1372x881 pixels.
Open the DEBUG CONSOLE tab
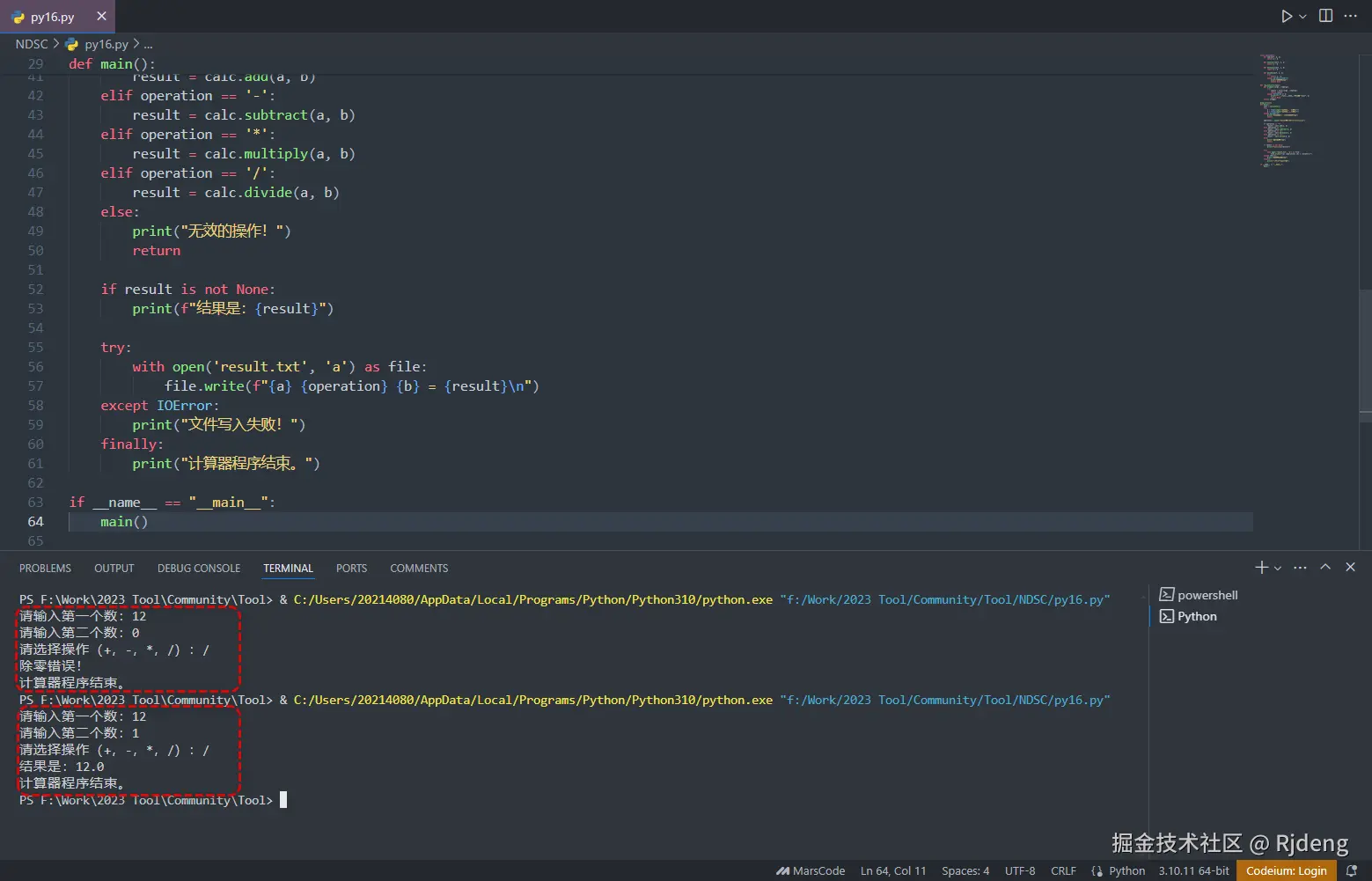coord(199,569)
